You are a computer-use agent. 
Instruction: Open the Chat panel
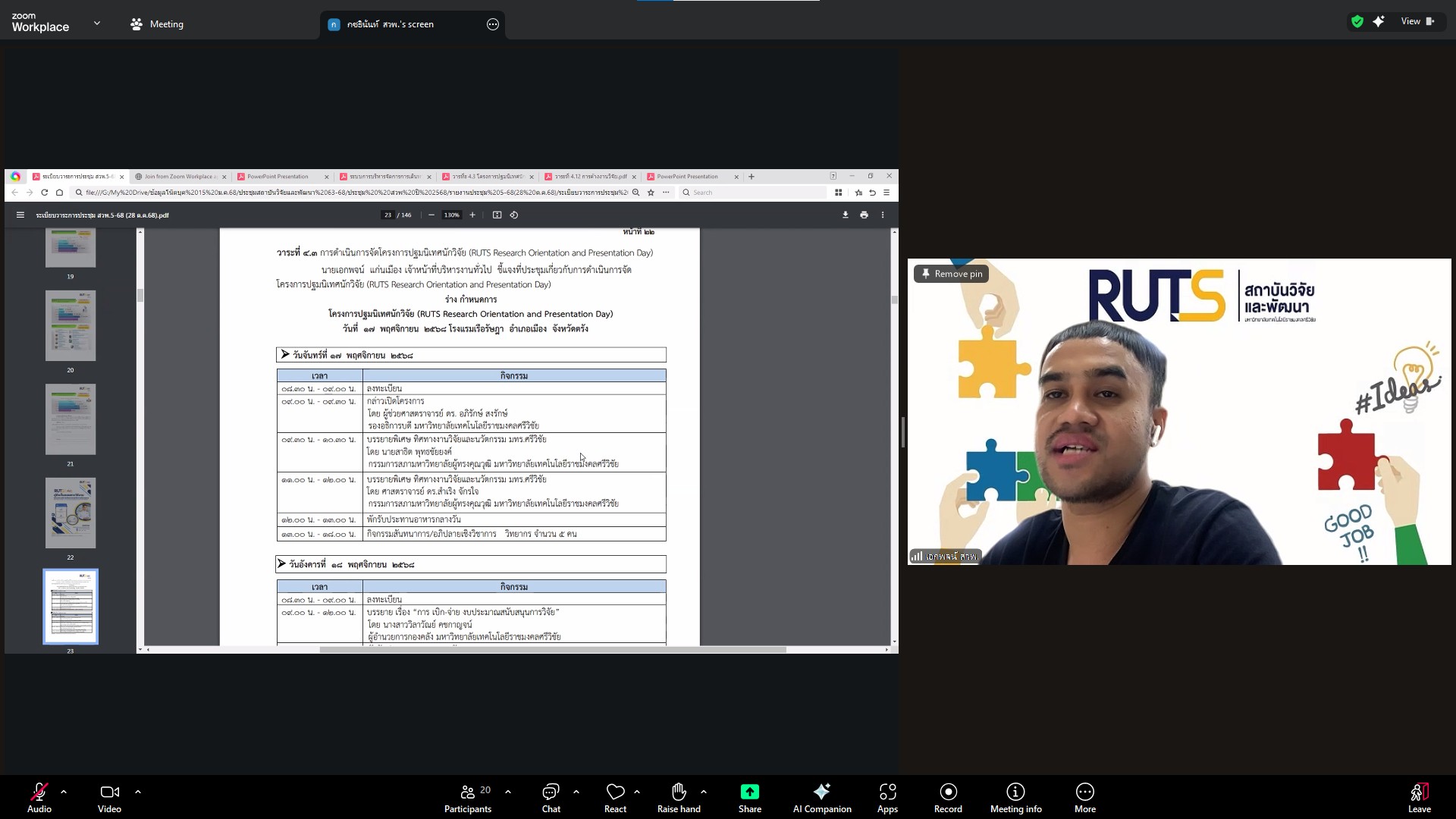[x=551, y=797]
